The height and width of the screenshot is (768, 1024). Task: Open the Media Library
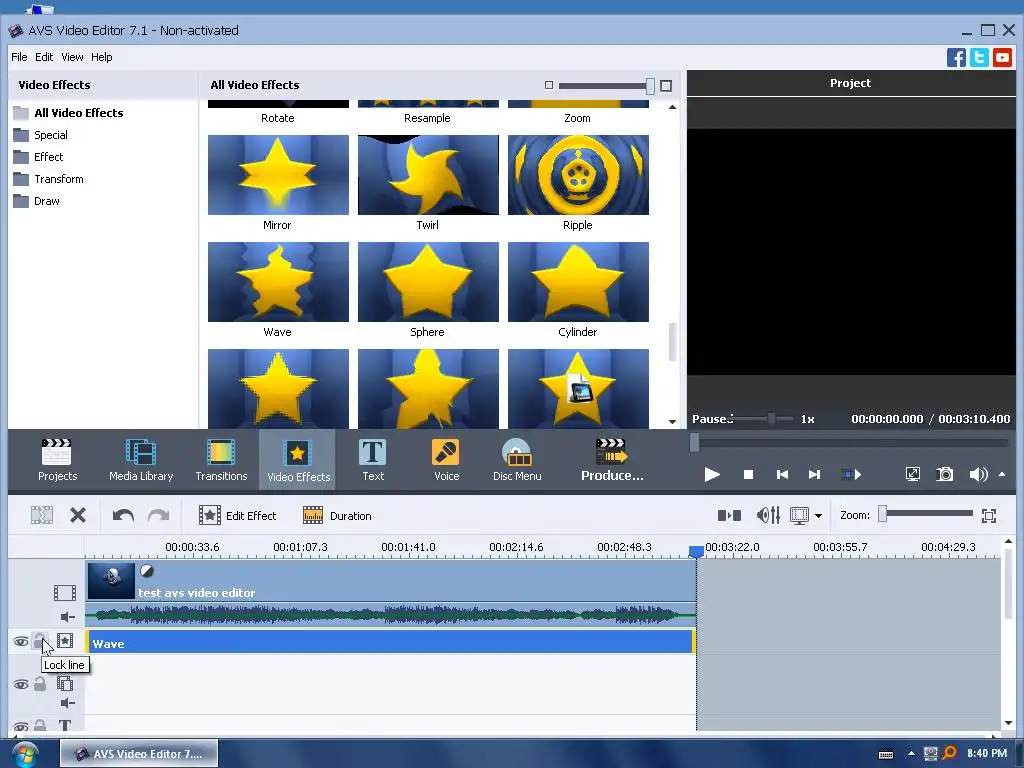click(x=141, y=460)
